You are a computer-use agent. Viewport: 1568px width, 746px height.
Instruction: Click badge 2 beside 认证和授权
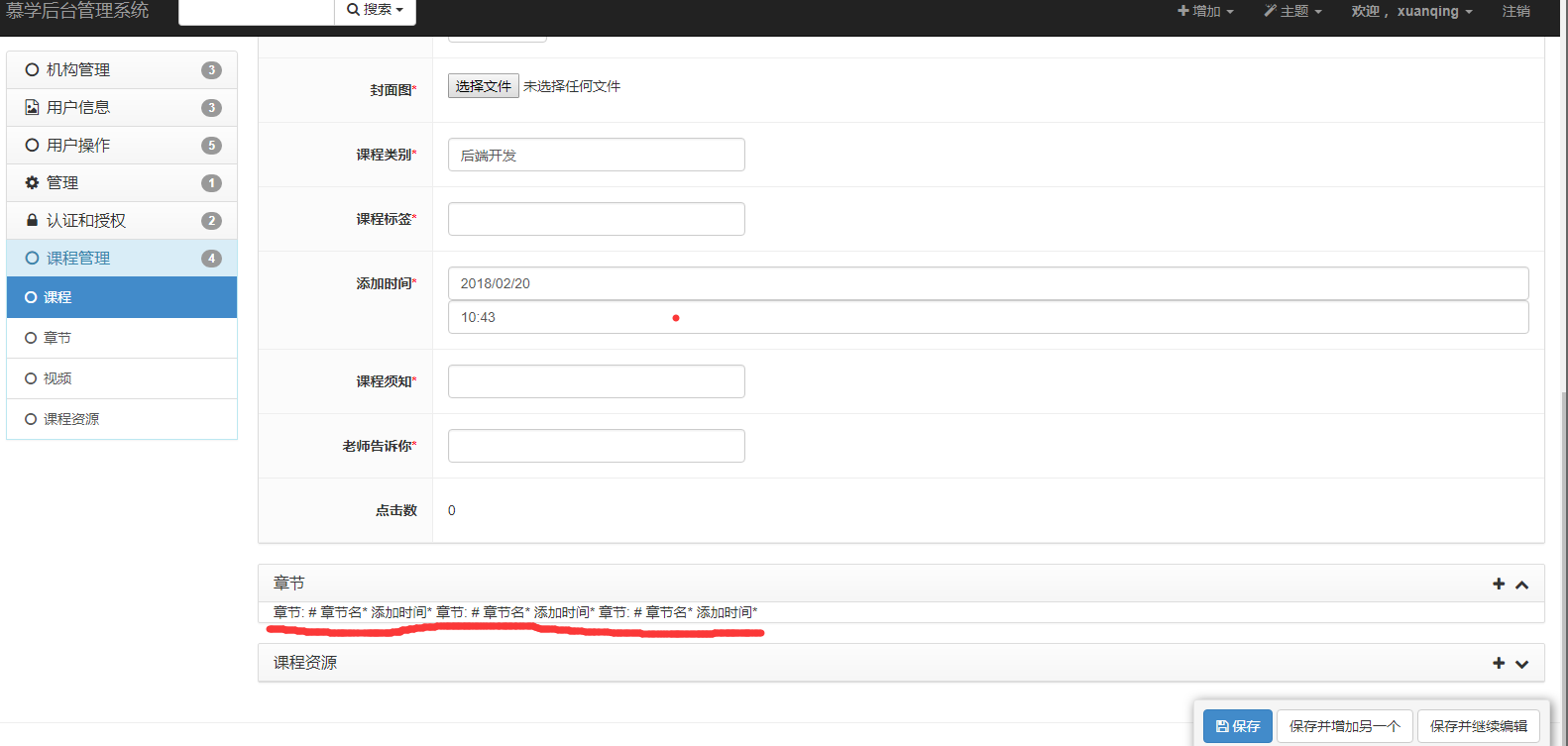pyautogui.click(x=211, y=220)
